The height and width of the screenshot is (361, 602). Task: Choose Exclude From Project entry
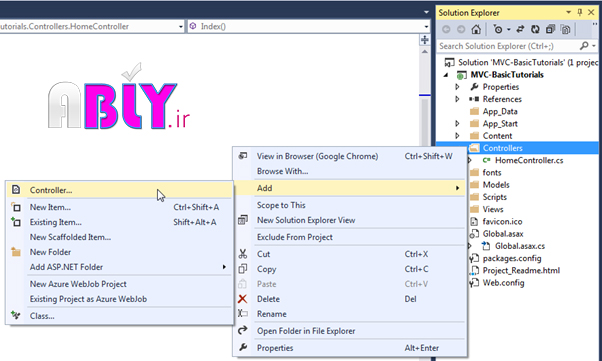350,237
